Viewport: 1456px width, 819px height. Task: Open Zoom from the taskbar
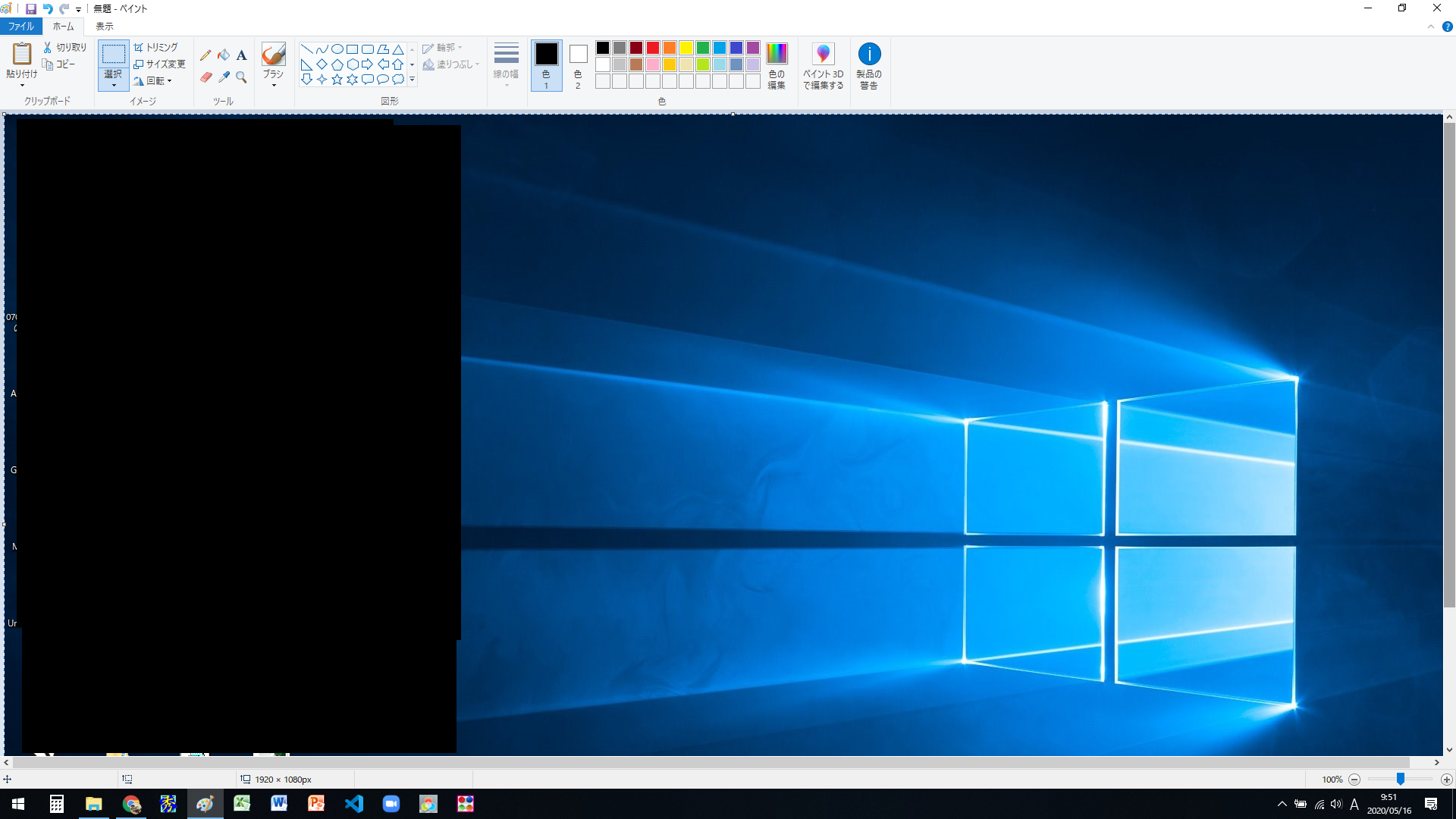pyautogui.click(x=391, y=804)
